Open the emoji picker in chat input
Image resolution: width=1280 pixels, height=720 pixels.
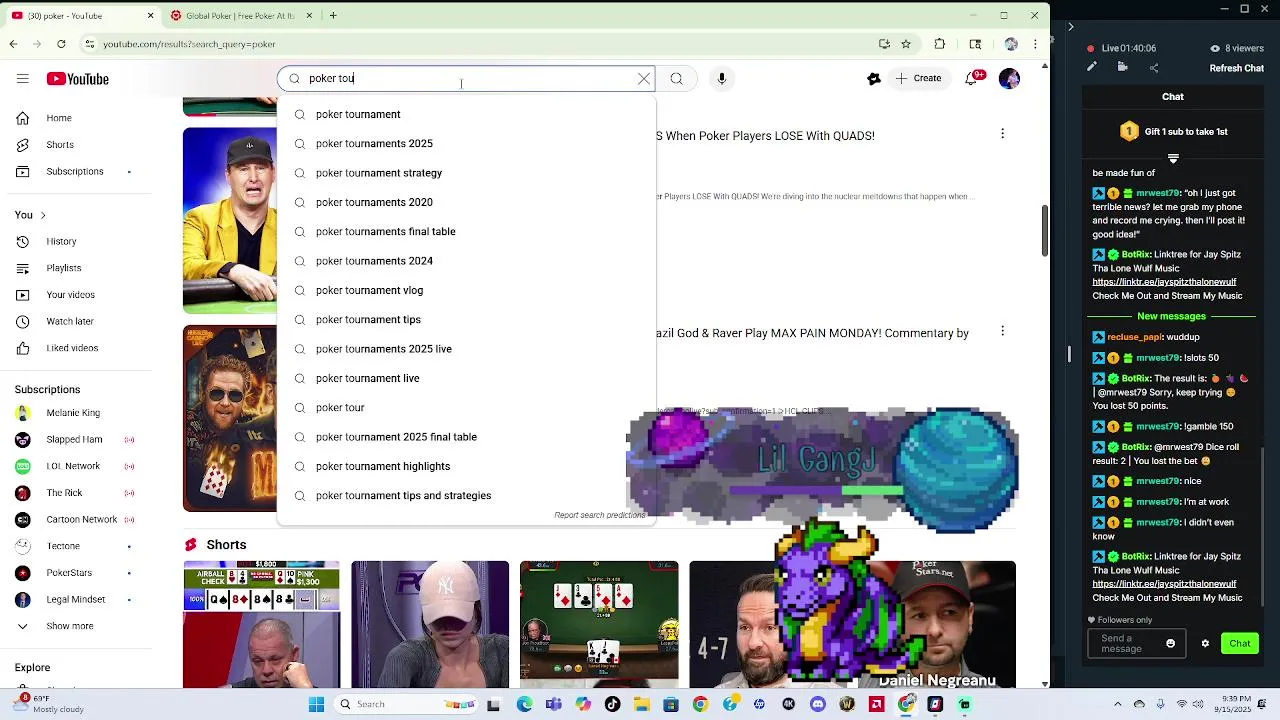(x=1170, y=644)
